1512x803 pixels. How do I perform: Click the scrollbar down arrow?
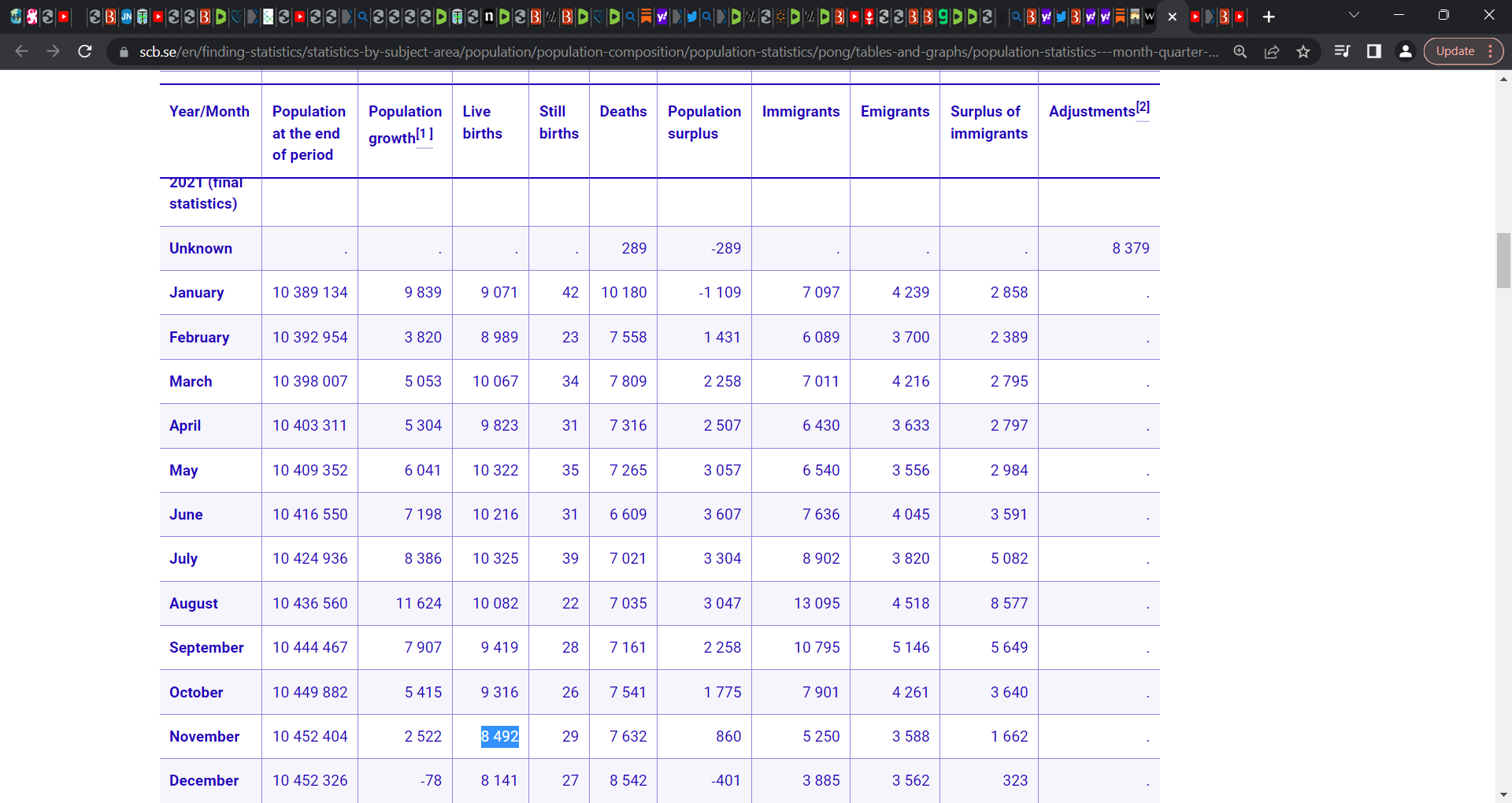pos(1503,795)
